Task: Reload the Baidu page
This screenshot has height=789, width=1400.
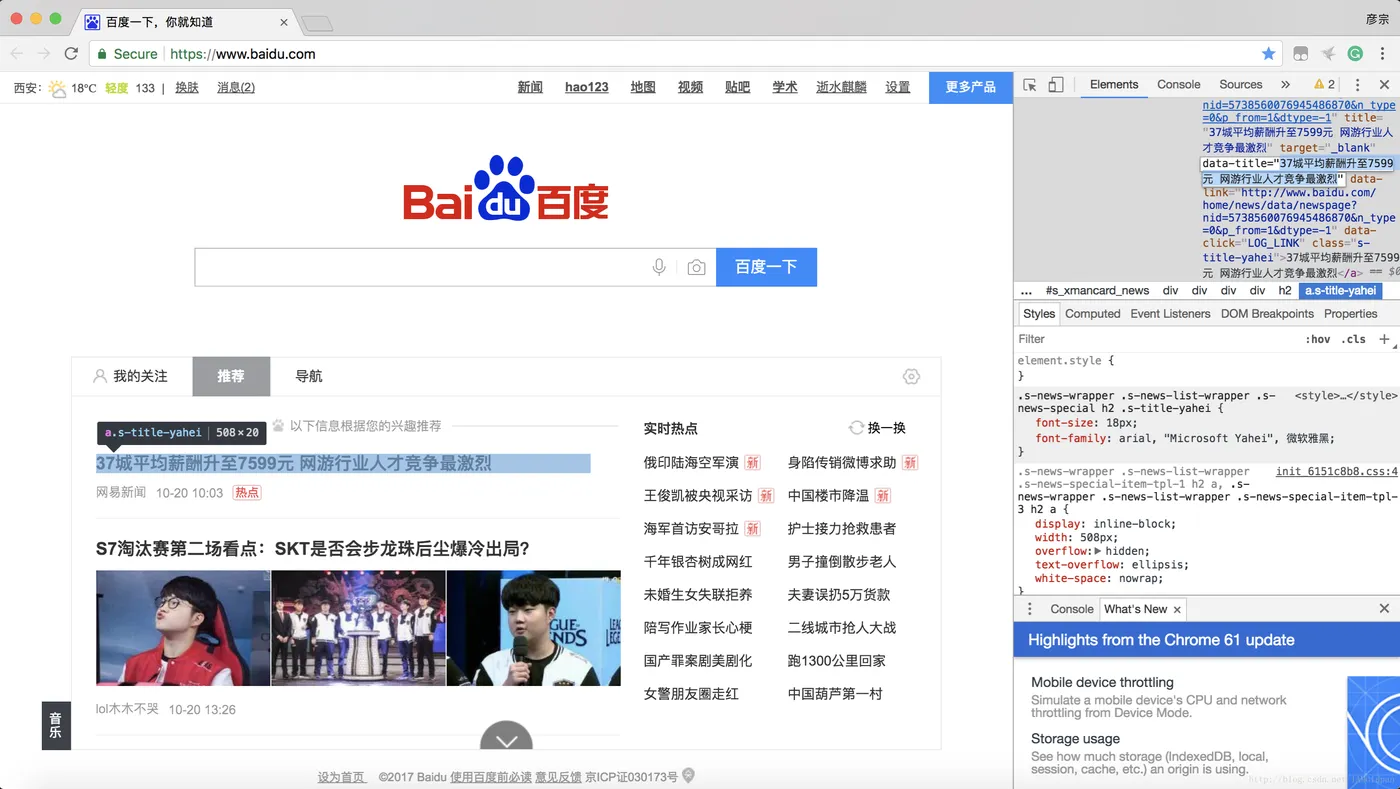Action: click(x=71, y=54)
